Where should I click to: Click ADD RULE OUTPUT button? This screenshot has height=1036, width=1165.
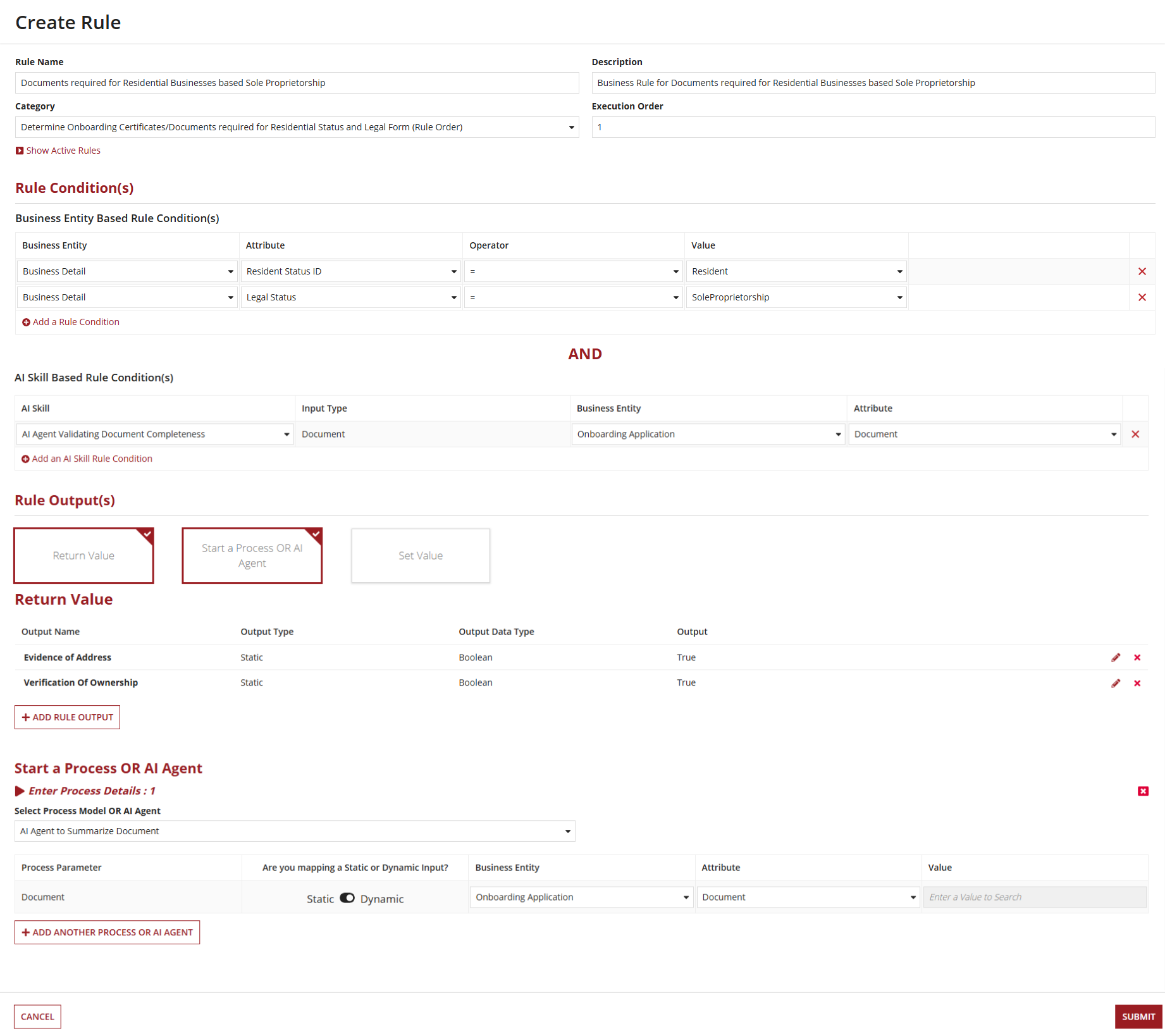coord(67,717)
